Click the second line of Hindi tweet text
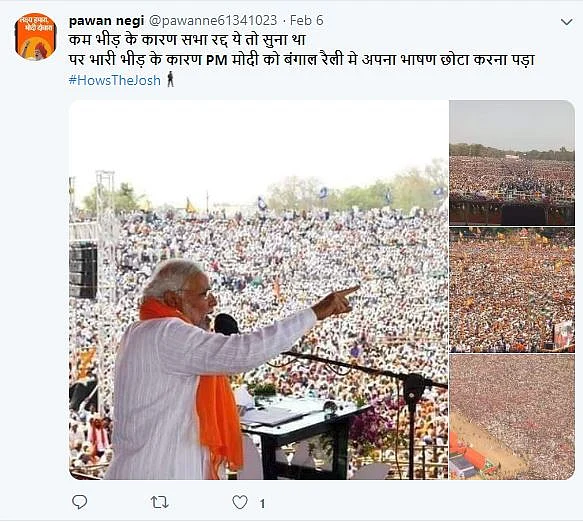Image resolution: width=583 pixels, height=522 pixels. (x=302, y=59)
